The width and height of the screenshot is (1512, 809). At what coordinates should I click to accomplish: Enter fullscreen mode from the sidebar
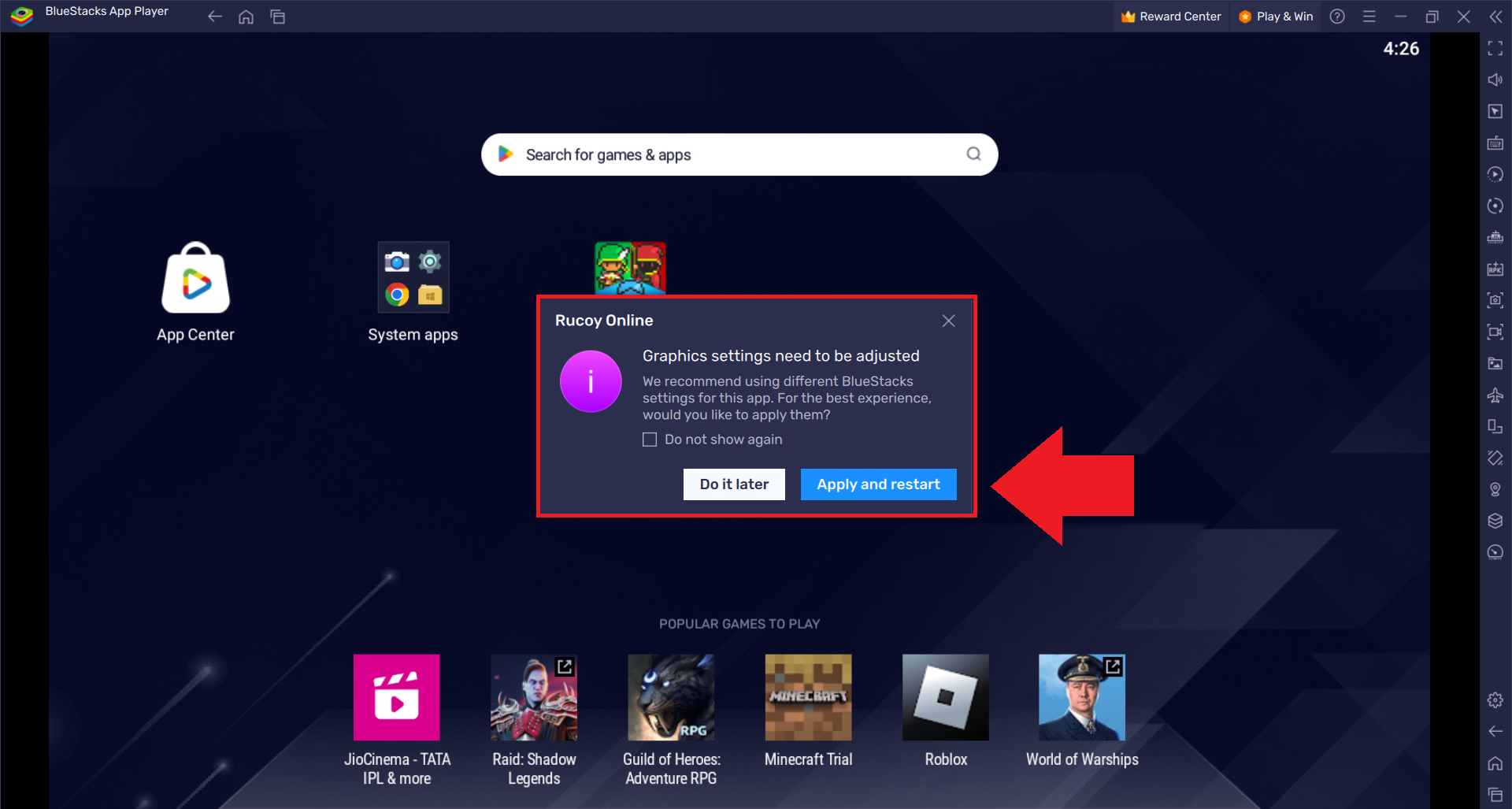1495,48
